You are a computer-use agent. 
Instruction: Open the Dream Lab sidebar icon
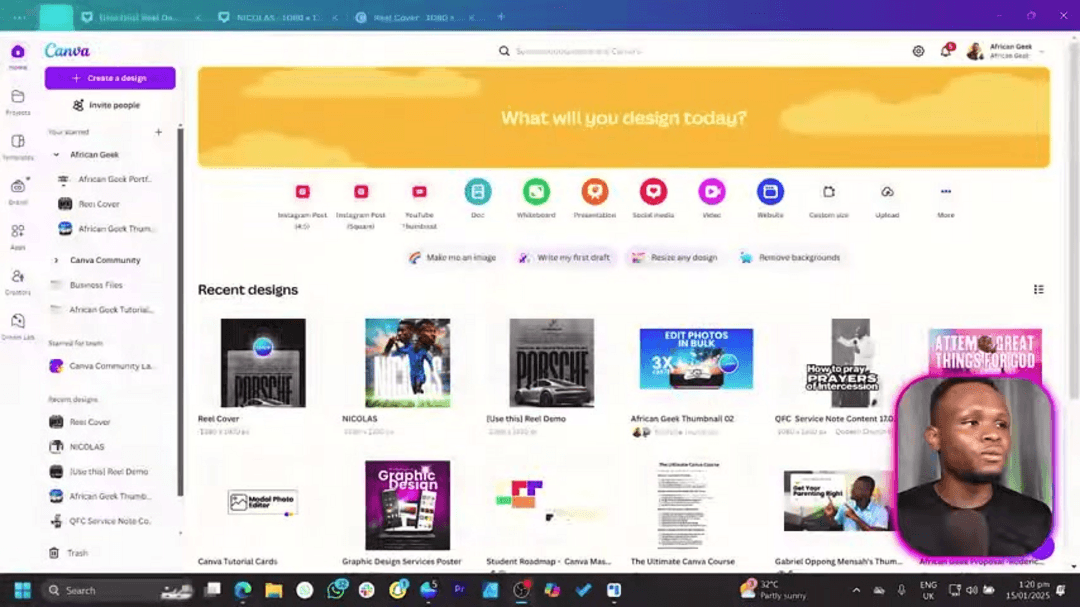coord(17,323)
